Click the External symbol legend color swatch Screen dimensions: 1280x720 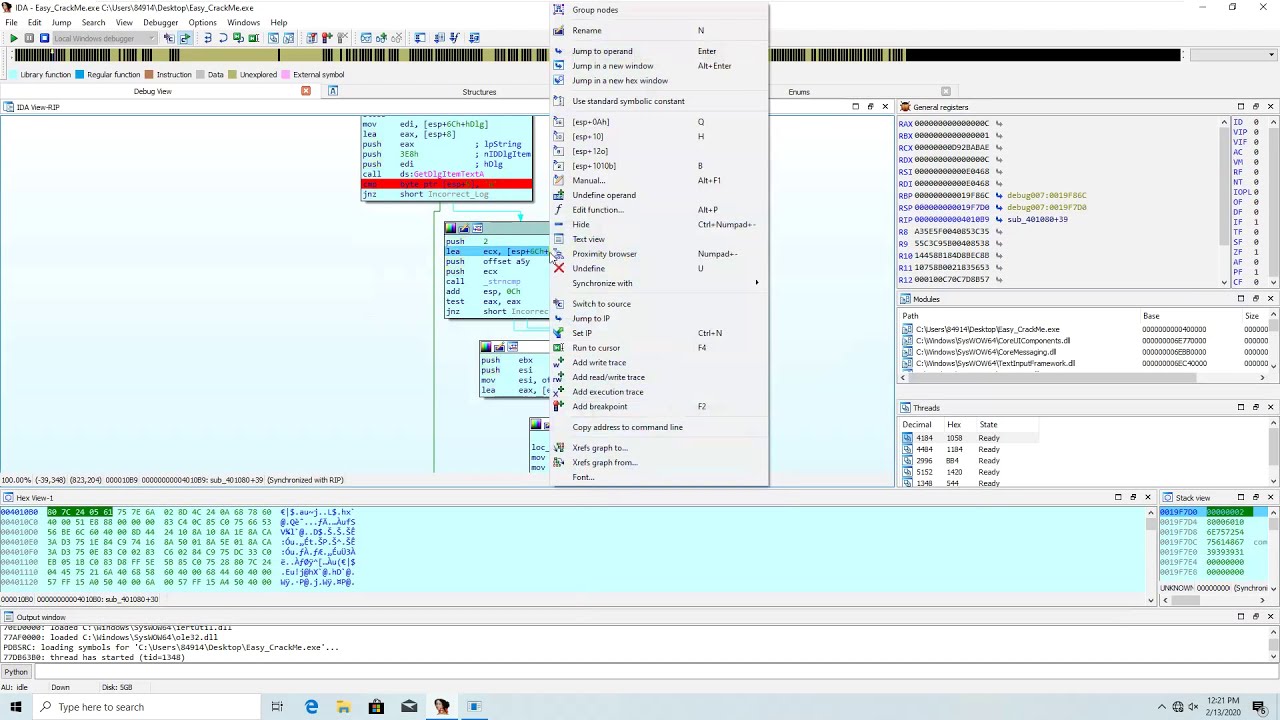click(285, 75)
